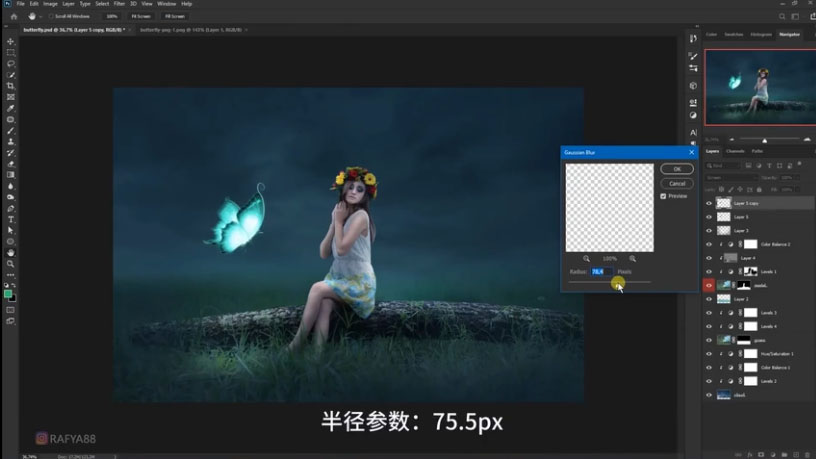Click zoom-out magnifier in Gaussian Blur preview
The width and height of the screenshot is (816, 459).
tap(586, 259)
